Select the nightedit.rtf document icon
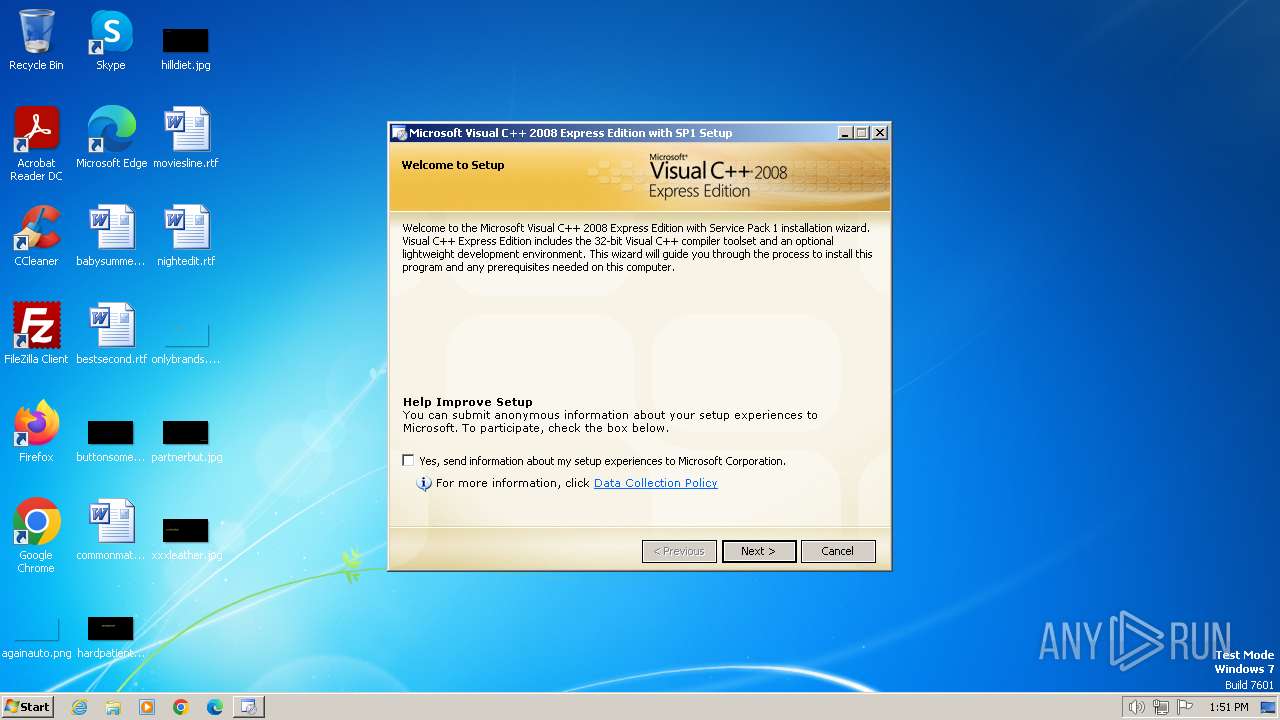Screen dimensions: 1280x720 pos(186,235)
